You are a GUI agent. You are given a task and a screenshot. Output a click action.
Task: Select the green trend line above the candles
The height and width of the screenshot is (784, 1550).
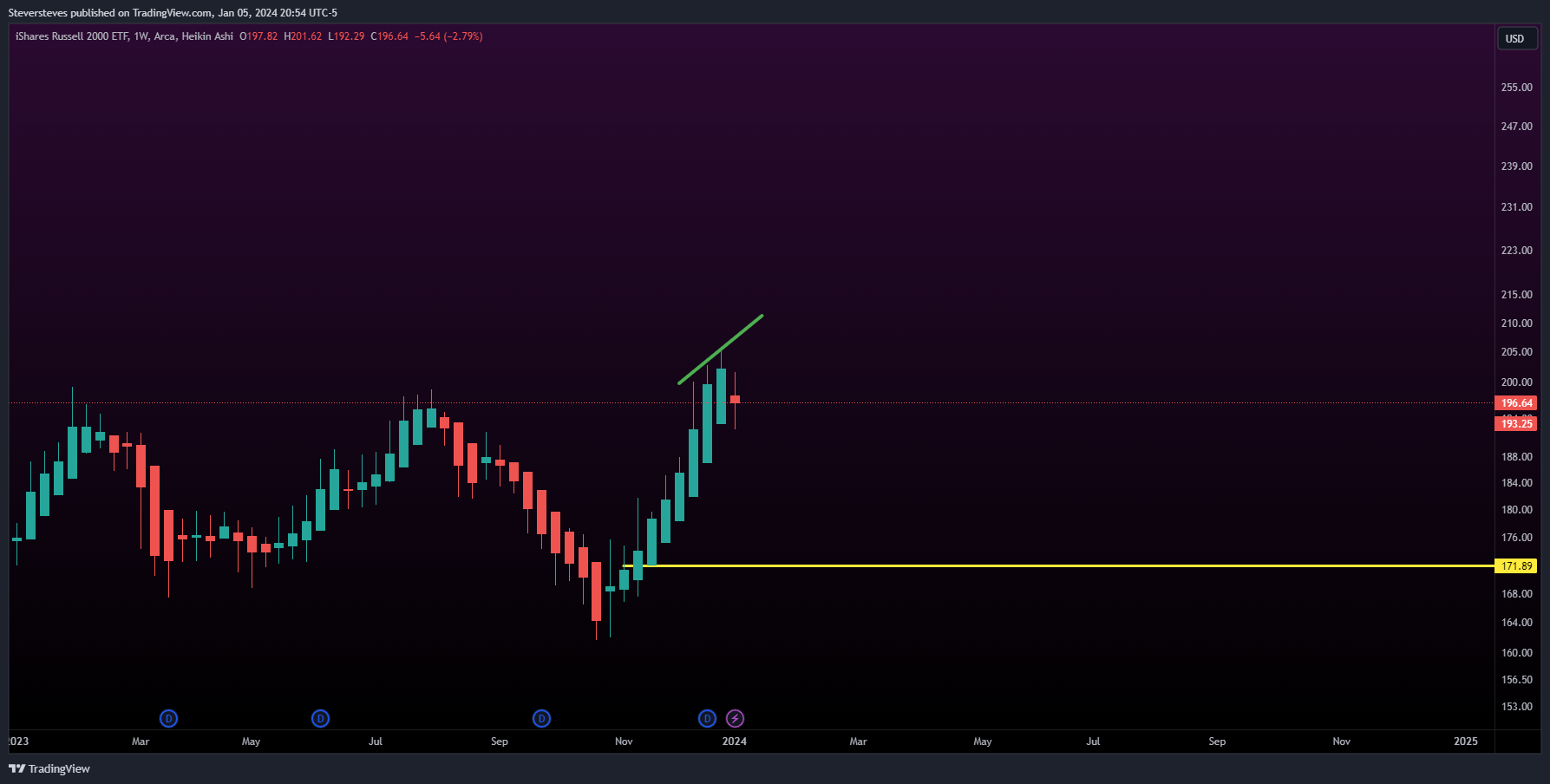coord(720,350)
